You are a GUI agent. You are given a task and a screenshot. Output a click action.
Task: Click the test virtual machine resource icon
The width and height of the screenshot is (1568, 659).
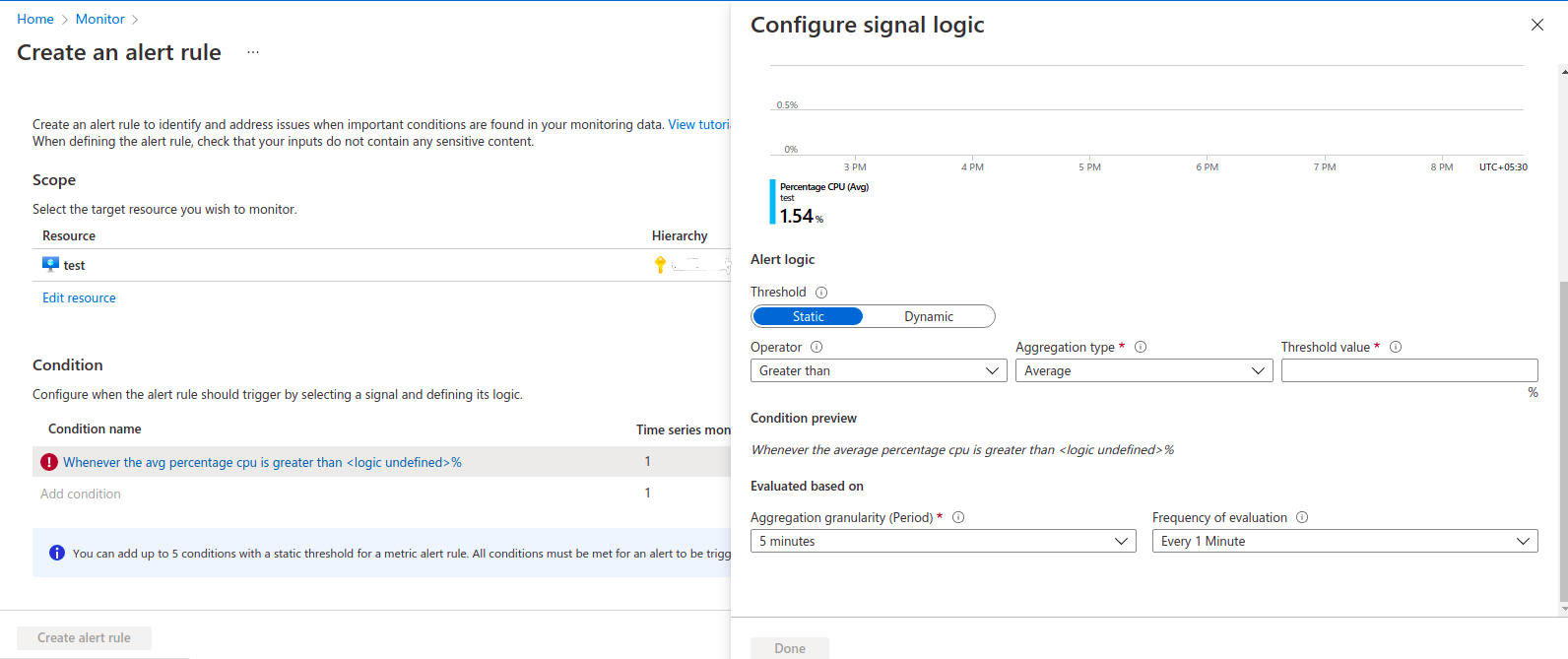[50, 264]
